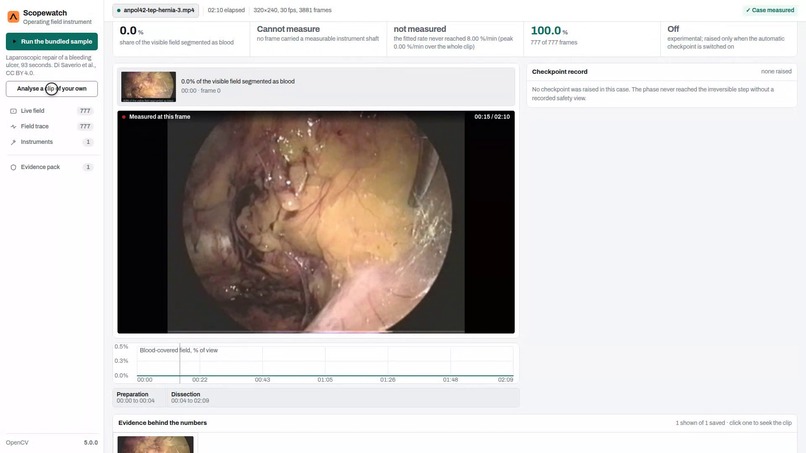806x453 pixels.
Task: Run the bundled sample clip
Action: pyautogui.click(x=51, y=42)
